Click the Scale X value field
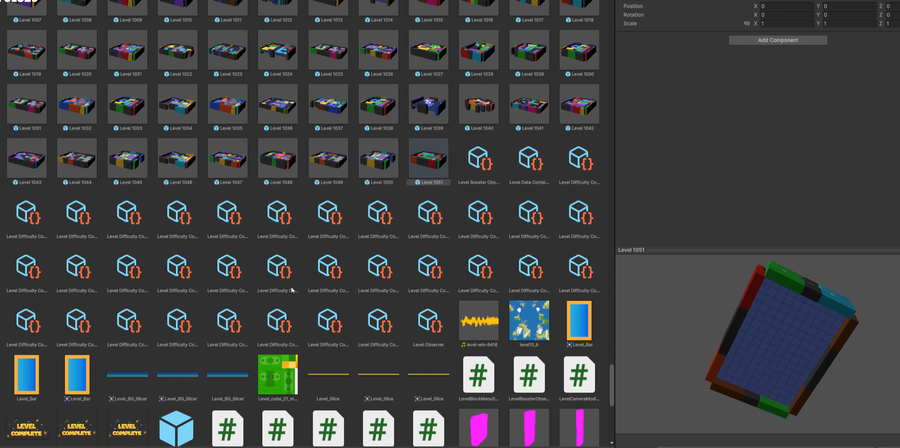The height and width of the screenshot is (448, 900). click(x=788, y=23)
